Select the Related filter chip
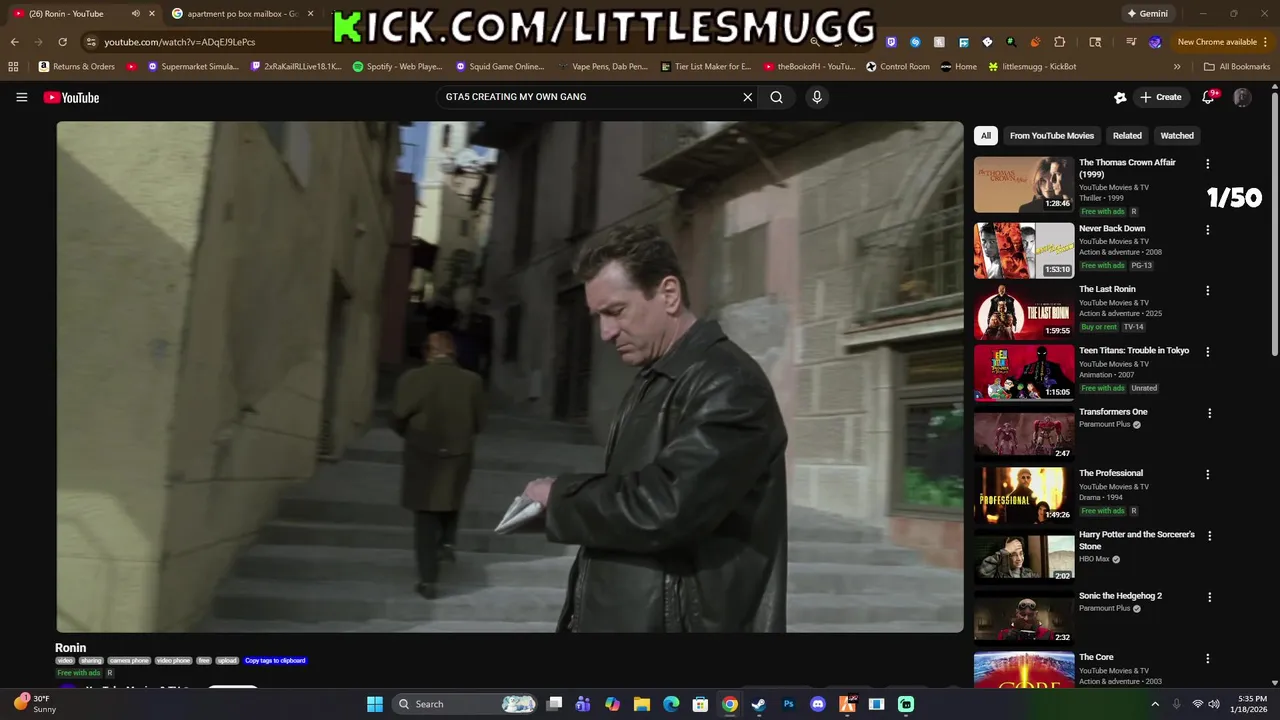Screen dimensions: 1280x720 pos(1127,135)
